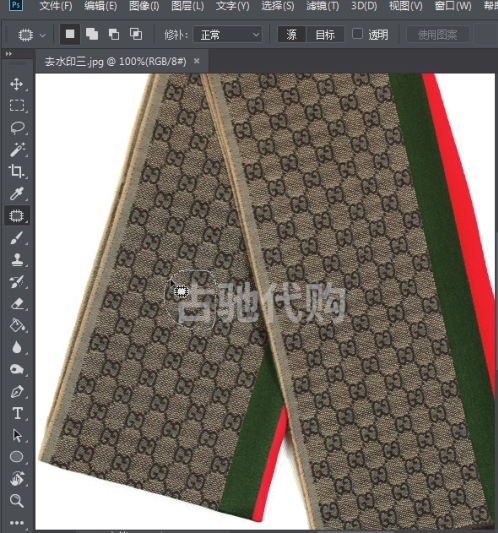Choose the 目标 patch option
This screenshot has height=533, width=498.
[x=325, y=34]
